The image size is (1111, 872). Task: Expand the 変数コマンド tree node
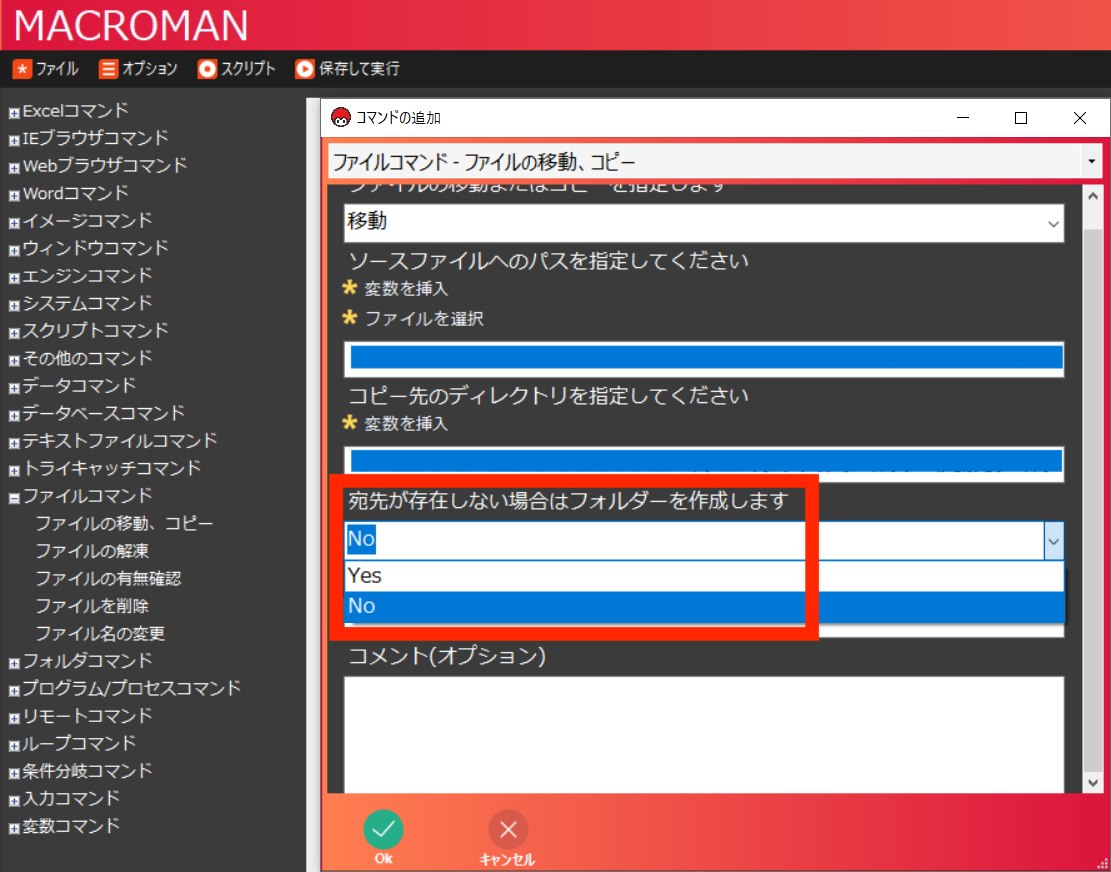click(x=13, y=829)
